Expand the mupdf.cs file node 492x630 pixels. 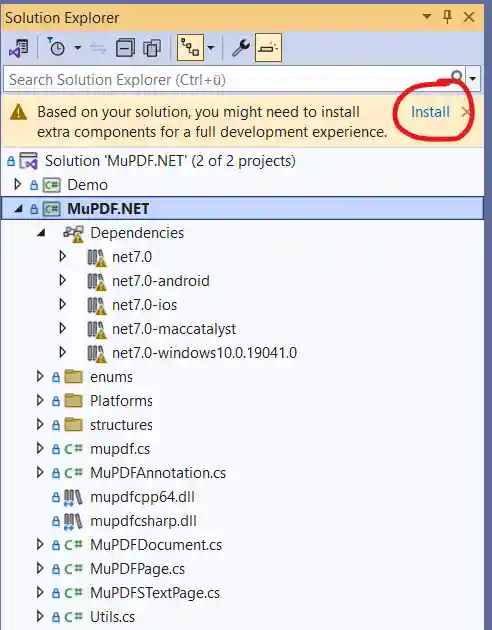pyautogui.click(x=40, y=448)
